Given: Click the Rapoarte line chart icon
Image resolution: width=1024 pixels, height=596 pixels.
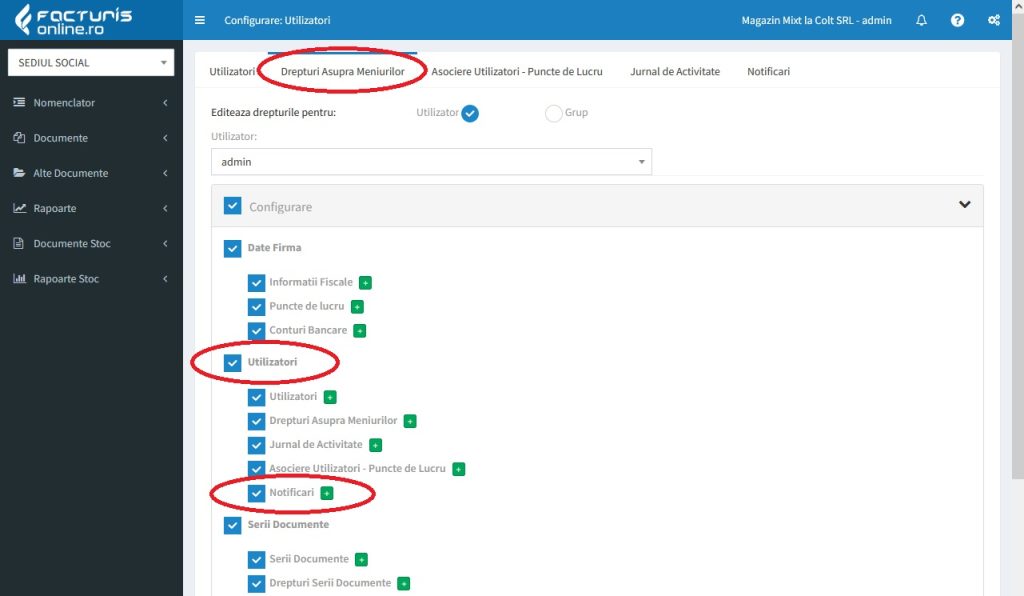Looking at the screenshot, I should pyautogui.click(x=20, y=208).
